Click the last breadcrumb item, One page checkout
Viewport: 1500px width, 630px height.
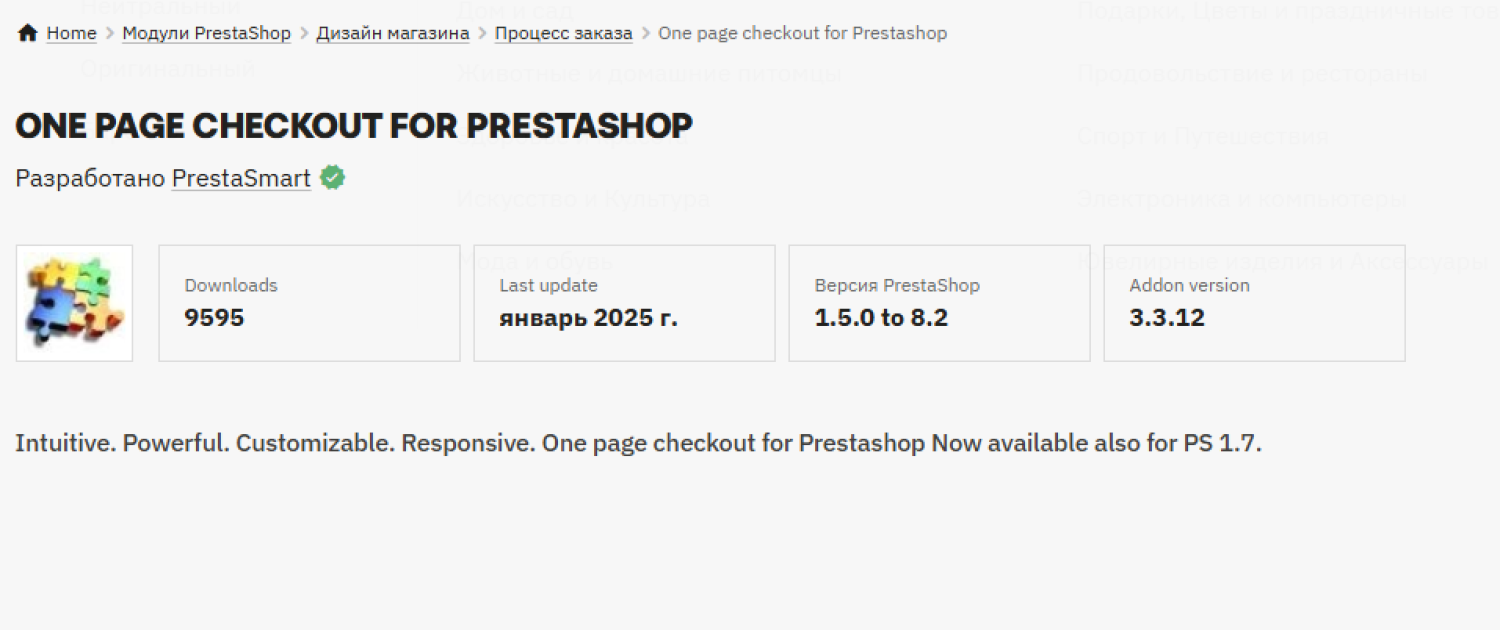point(802,33)
